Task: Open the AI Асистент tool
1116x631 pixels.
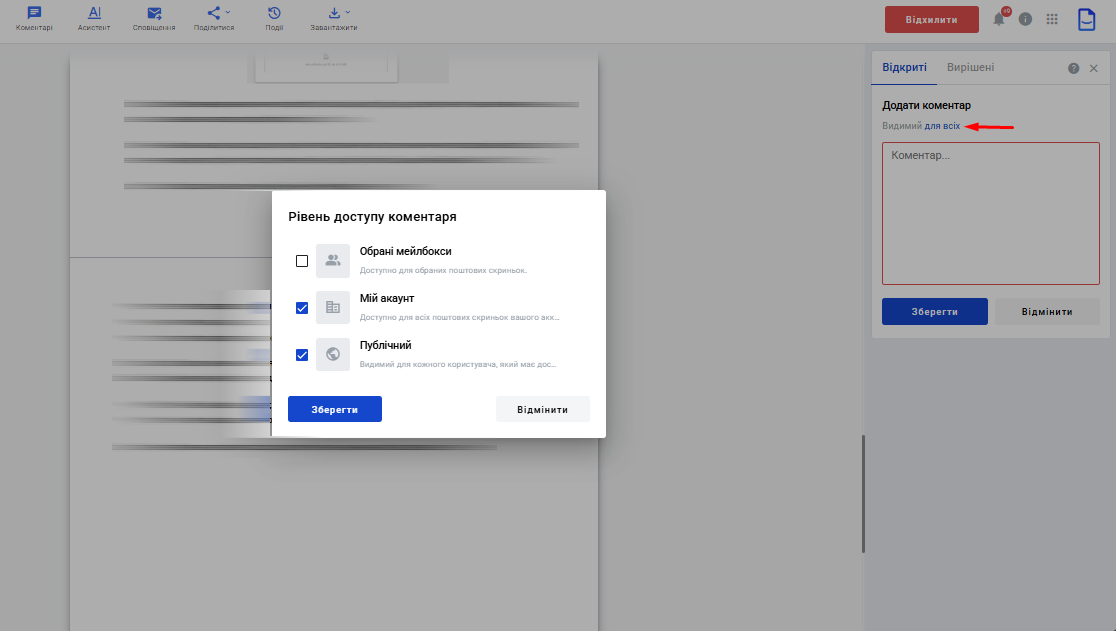Action: point(94,13)
